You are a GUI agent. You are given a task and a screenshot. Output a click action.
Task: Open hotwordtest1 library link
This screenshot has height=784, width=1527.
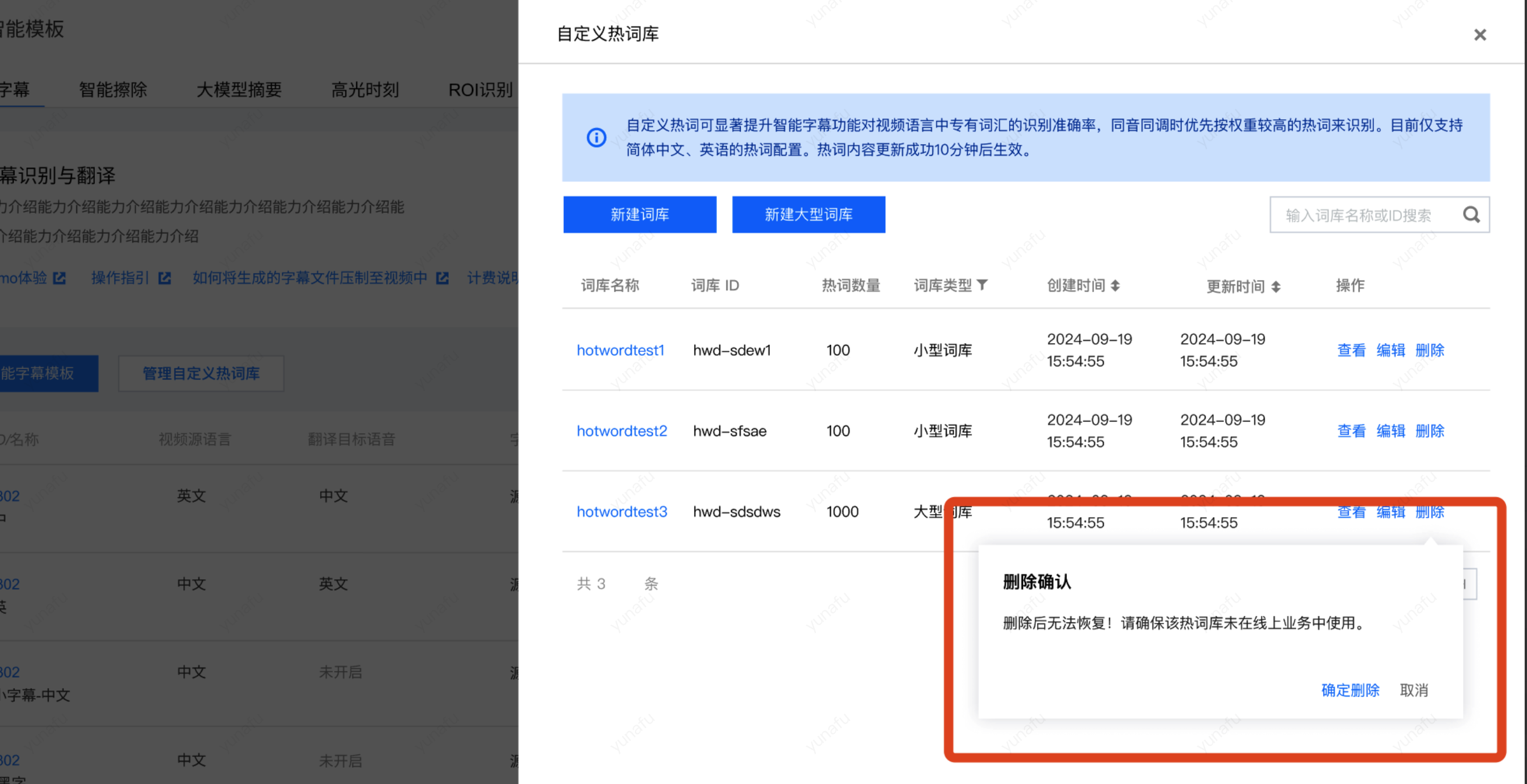click(620, 350)
